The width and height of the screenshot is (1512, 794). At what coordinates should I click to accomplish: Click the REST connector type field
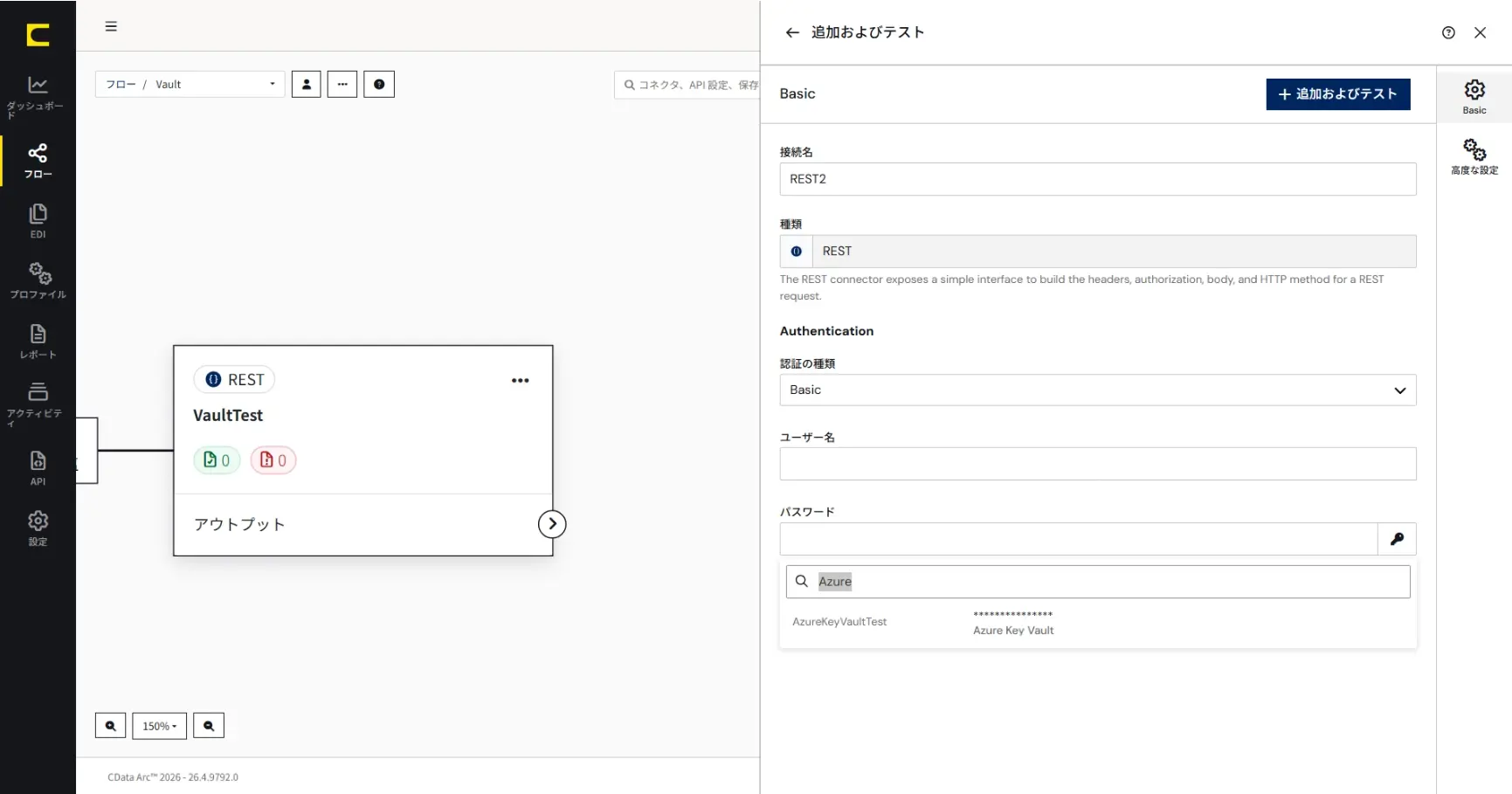pyautogui.click(x=1098, y=252)
